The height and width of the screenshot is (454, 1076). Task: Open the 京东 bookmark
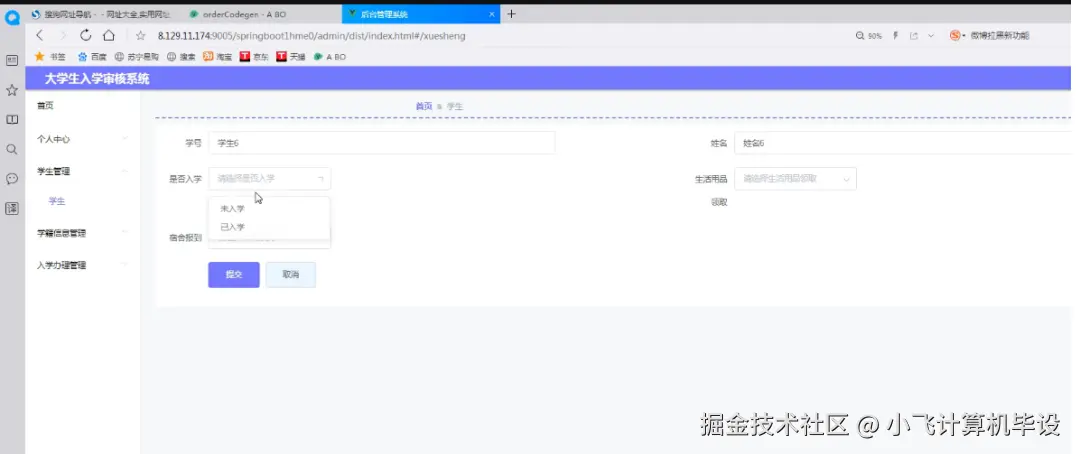(254, 57)
